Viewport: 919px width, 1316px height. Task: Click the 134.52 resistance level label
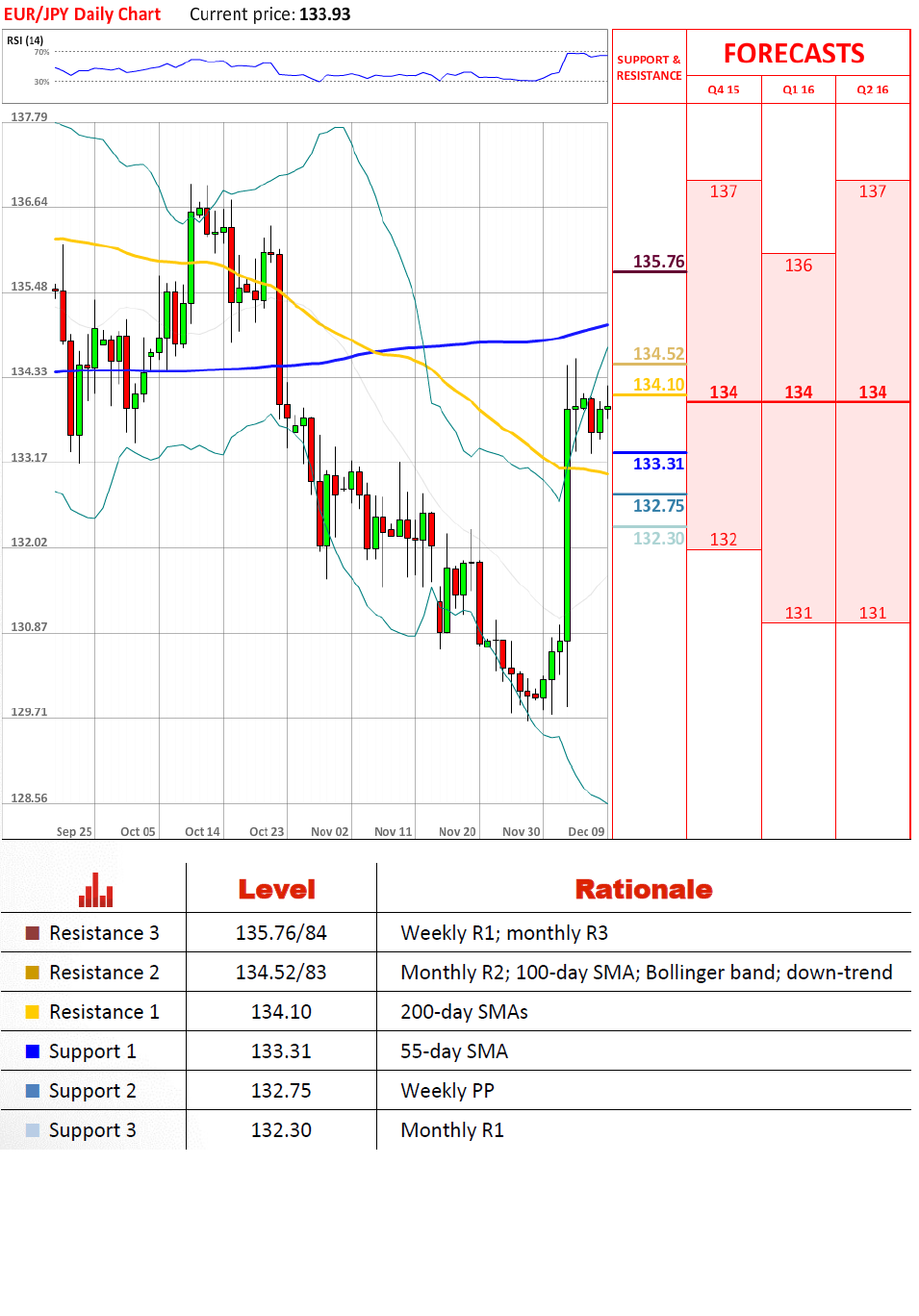pyautogui.click(x=658, y=354)
